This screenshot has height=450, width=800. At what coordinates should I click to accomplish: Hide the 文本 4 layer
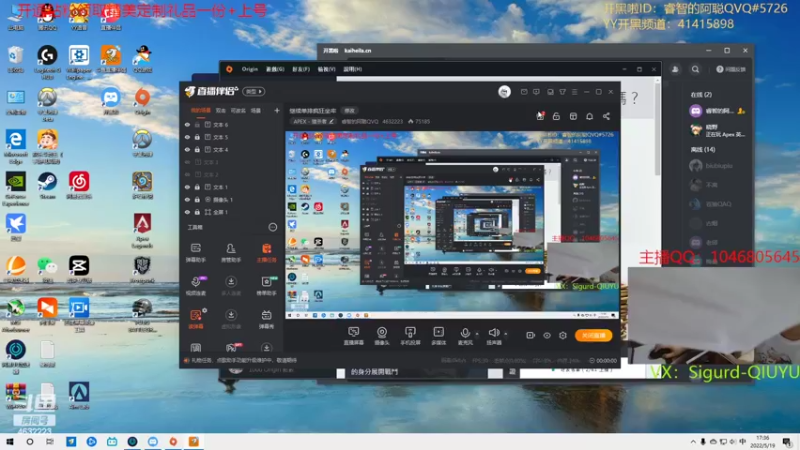click(x=187, y=149)
